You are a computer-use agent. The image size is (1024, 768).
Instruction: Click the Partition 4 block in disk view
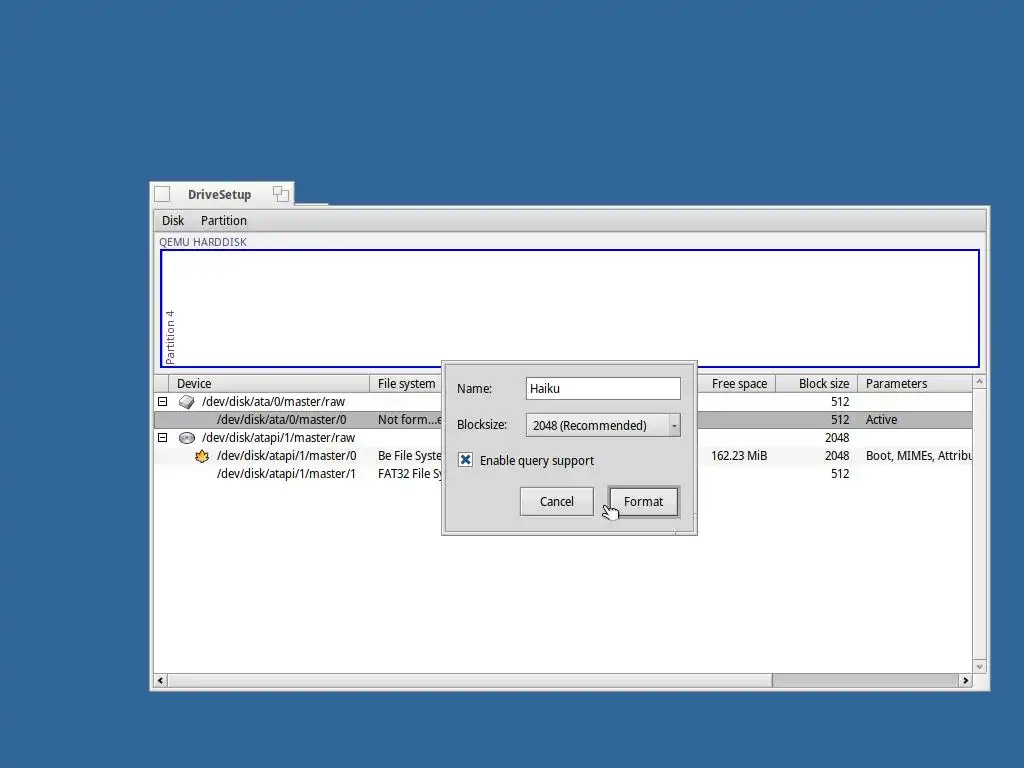click(569, 308)
